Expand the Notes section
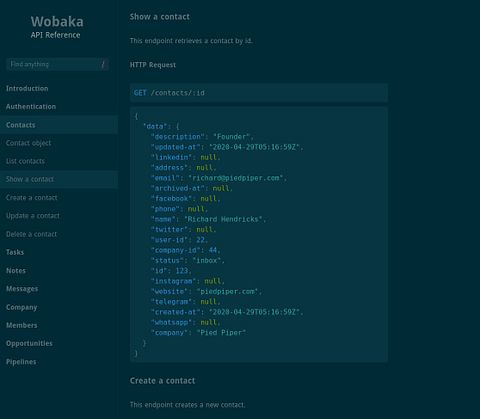This screenshot has height=419, width=480. pyautogui.click(x=16, y=271)
